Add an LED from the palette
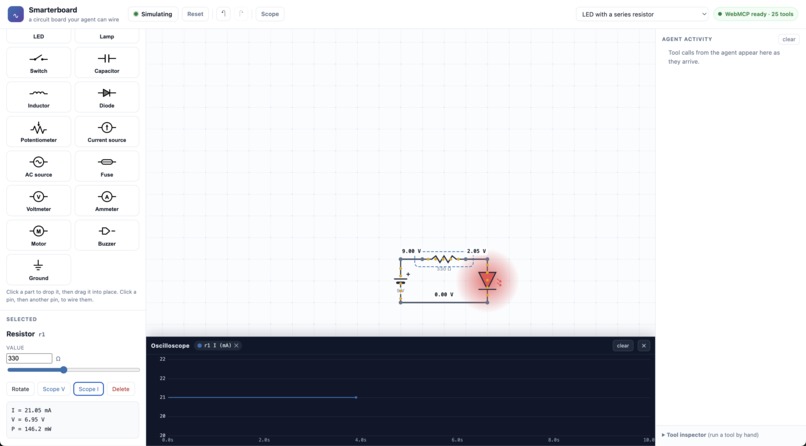 point(39,36)
